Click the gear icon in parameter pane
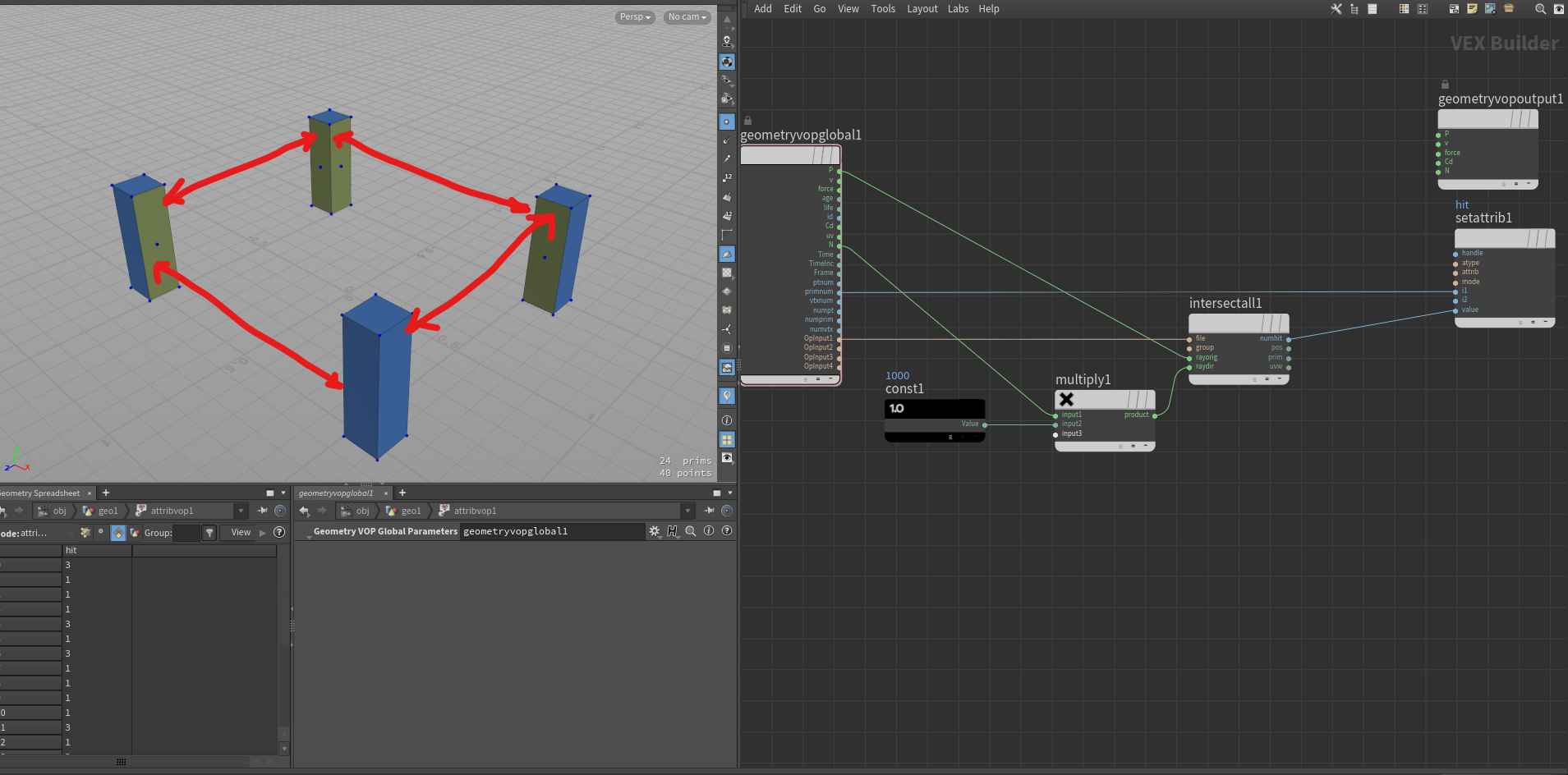The image size is (1568, 775). 655,531
